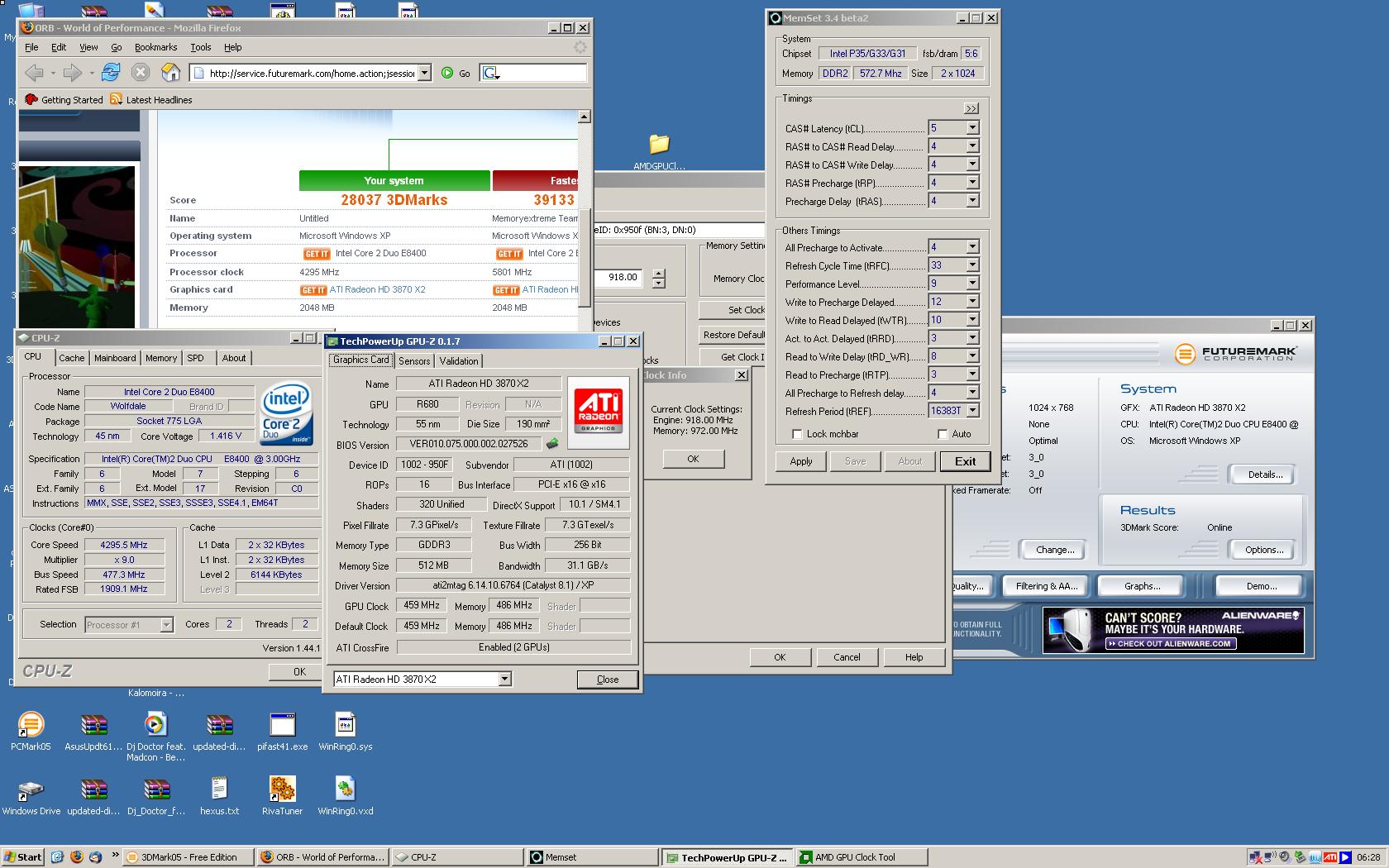Open AMDGPUCl... folder on desktop
Screen dimensions: 1389x868
coord(659,151)
